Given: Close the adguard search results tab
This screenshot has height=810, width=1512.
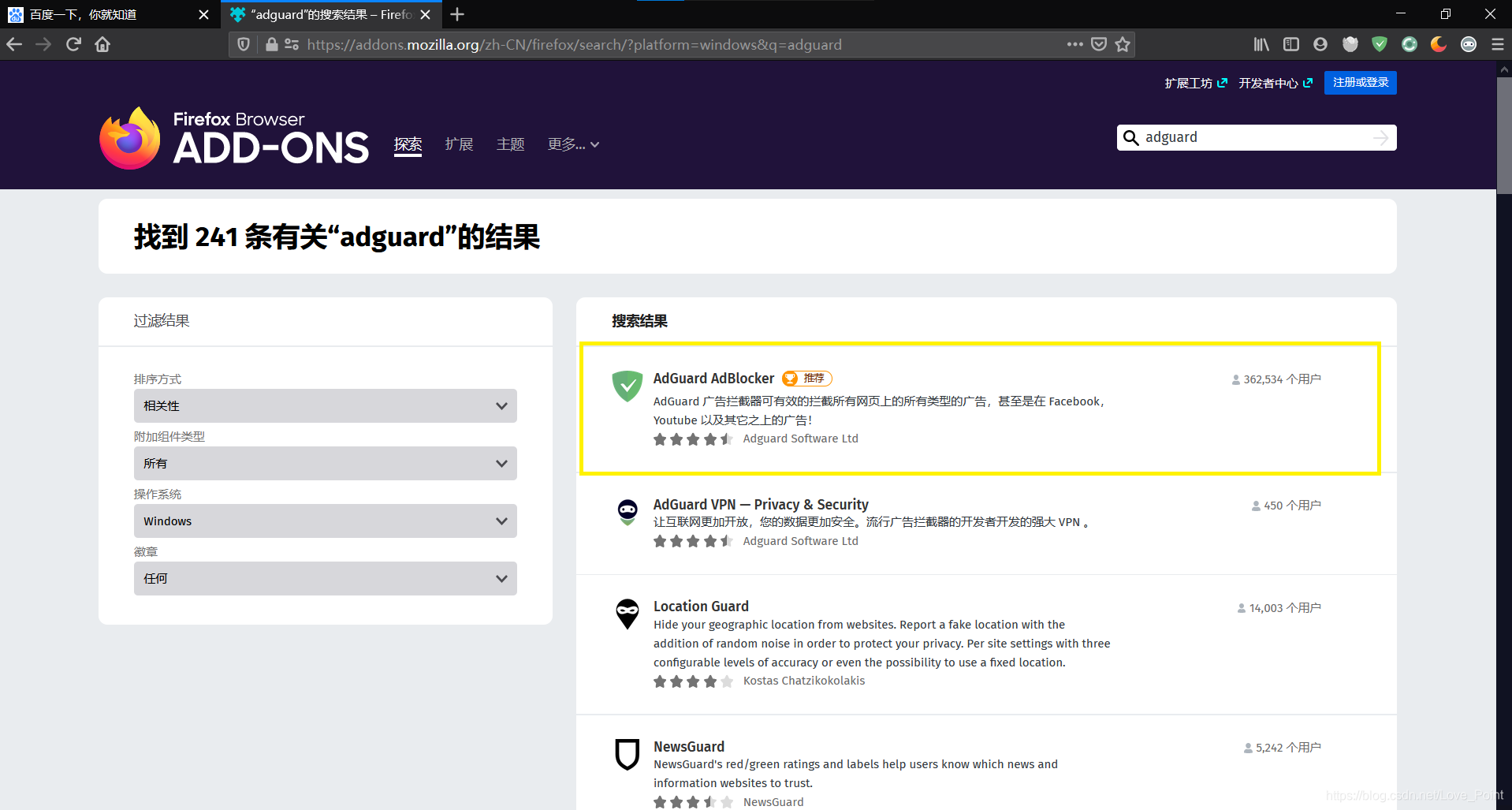Looking at the screenshot, I should (x=425, y=14).
